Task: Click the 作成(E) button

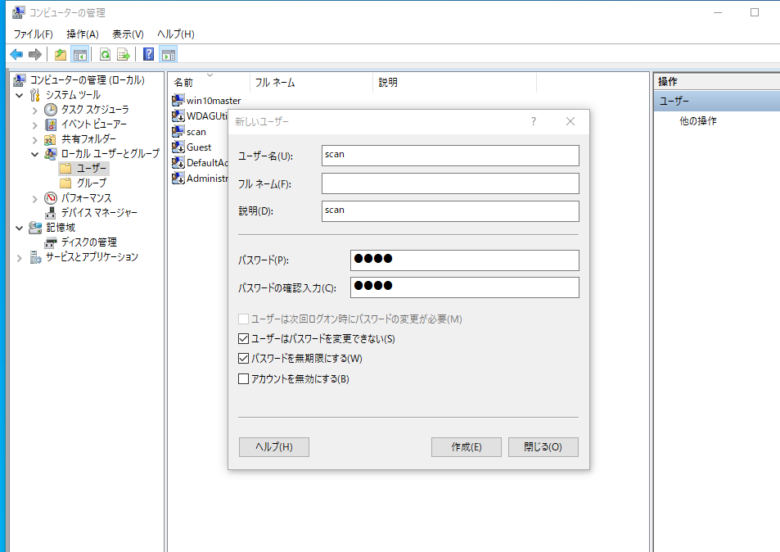Action: click(466, 447)
